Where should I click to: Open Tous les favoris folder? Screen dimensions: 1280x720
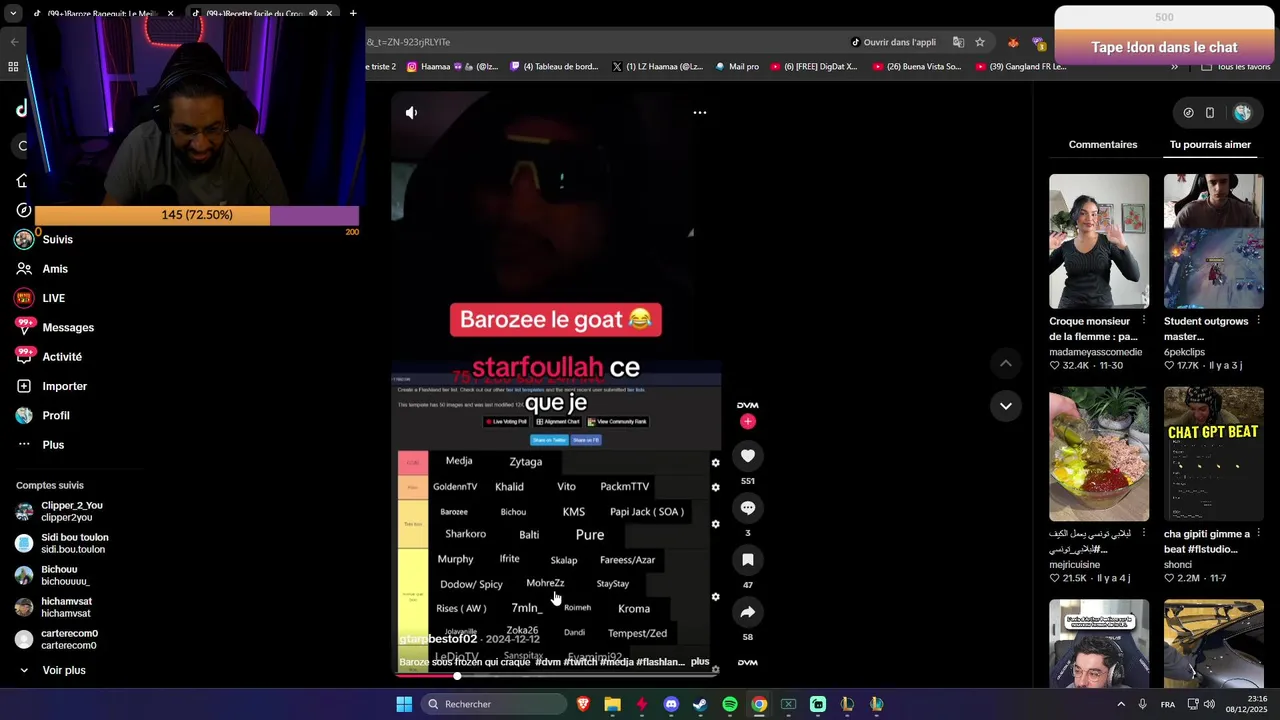tap(1236, 67)
